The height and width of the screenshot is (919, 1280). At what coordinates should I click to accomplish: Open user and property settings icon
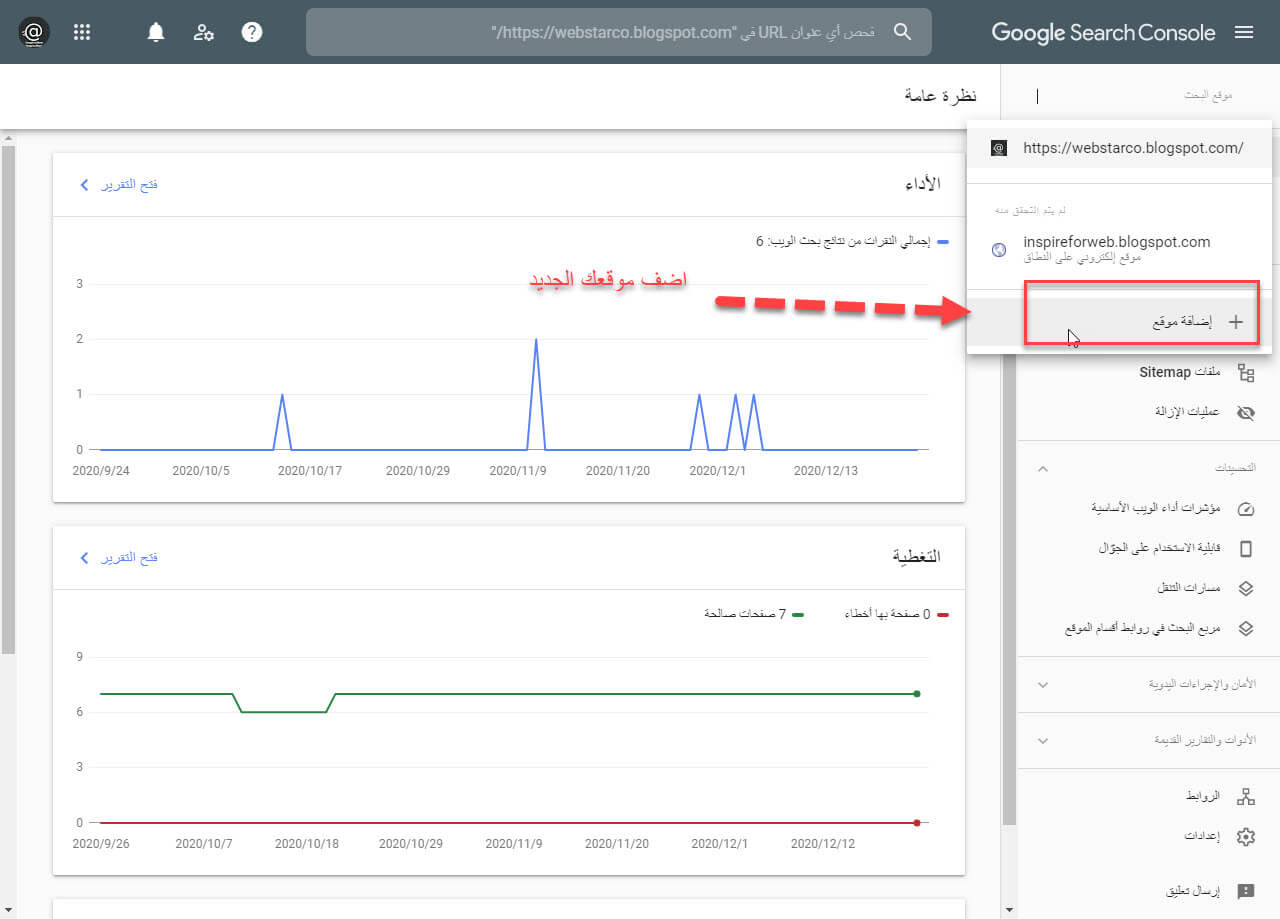(x=204, y=32)
